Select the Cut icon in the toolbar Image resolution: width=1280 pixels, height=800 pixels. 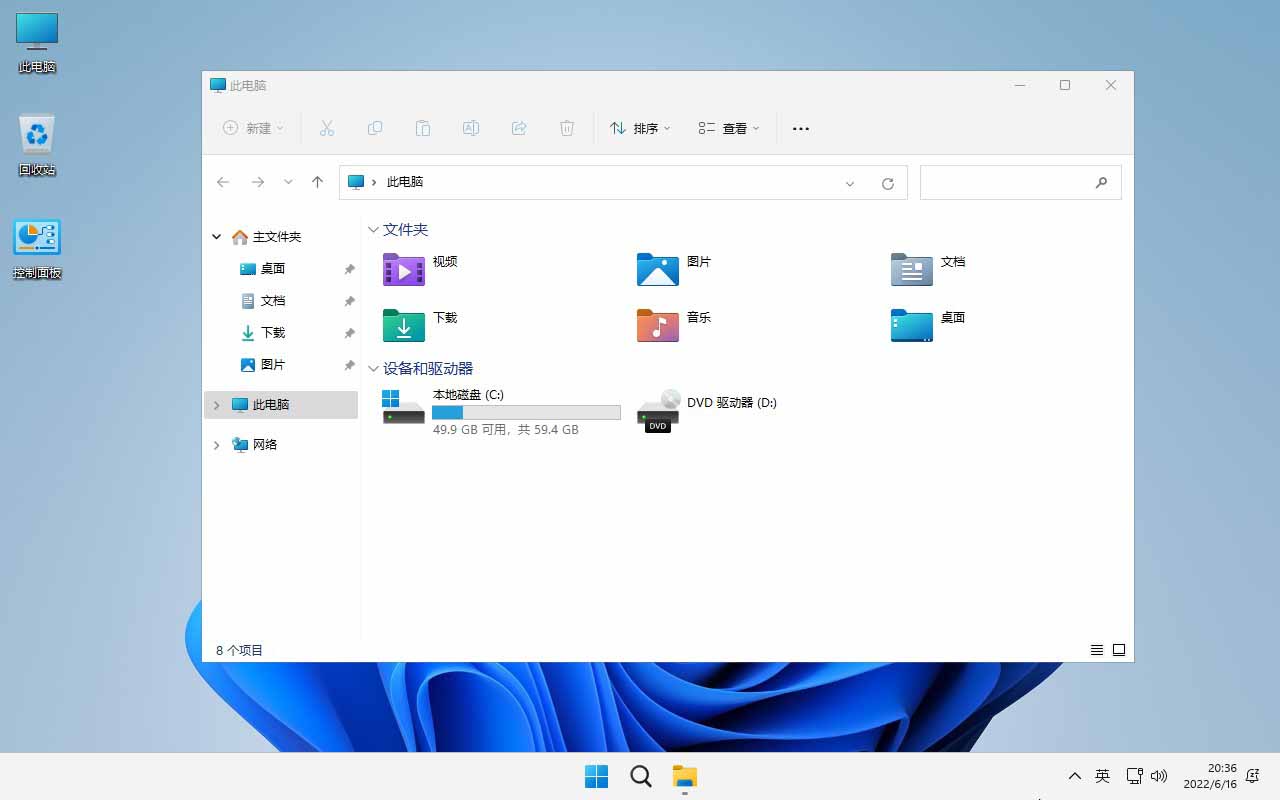[327, 128]
